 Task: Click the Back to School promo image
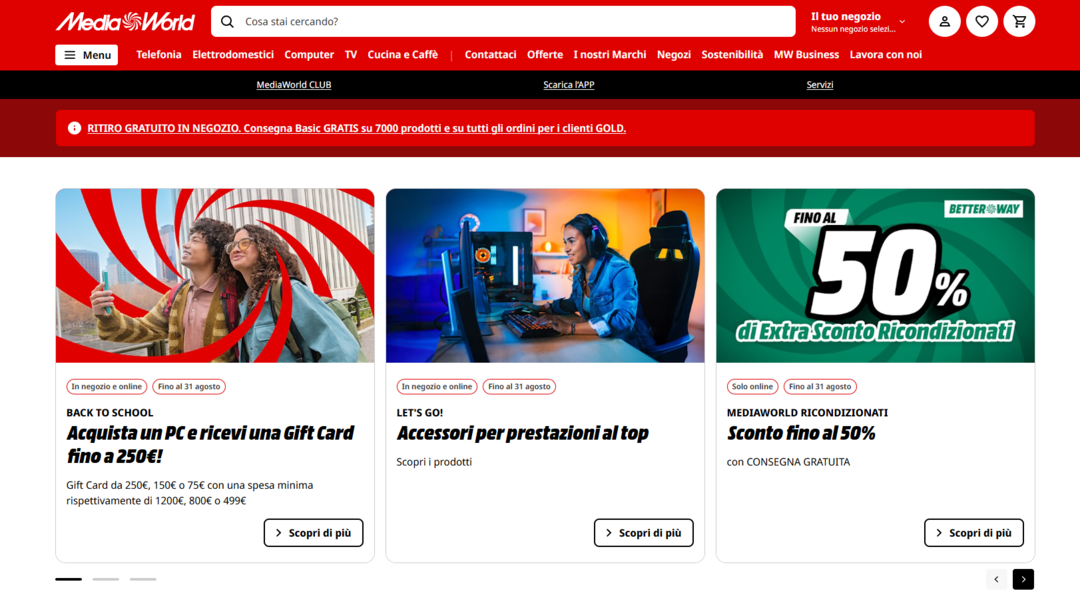[x=215, y=276]
